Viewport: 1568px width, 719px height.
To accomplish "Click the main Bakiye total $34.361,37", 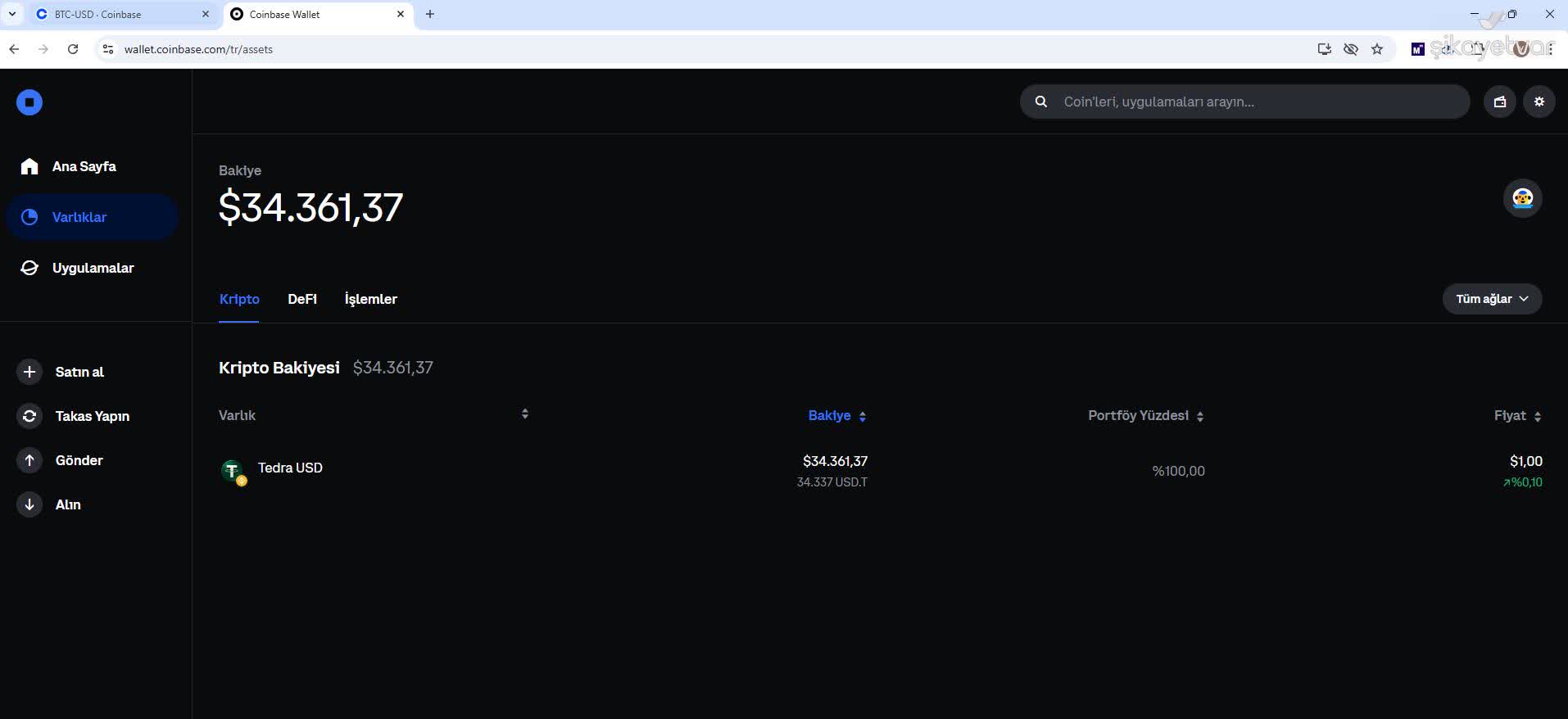I will pyautogui.click(x=310, y=207).
